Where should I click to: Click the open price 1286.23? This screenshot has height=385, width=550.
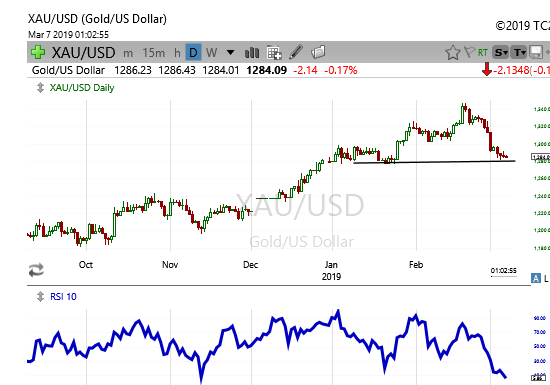[x=133, y=70]
